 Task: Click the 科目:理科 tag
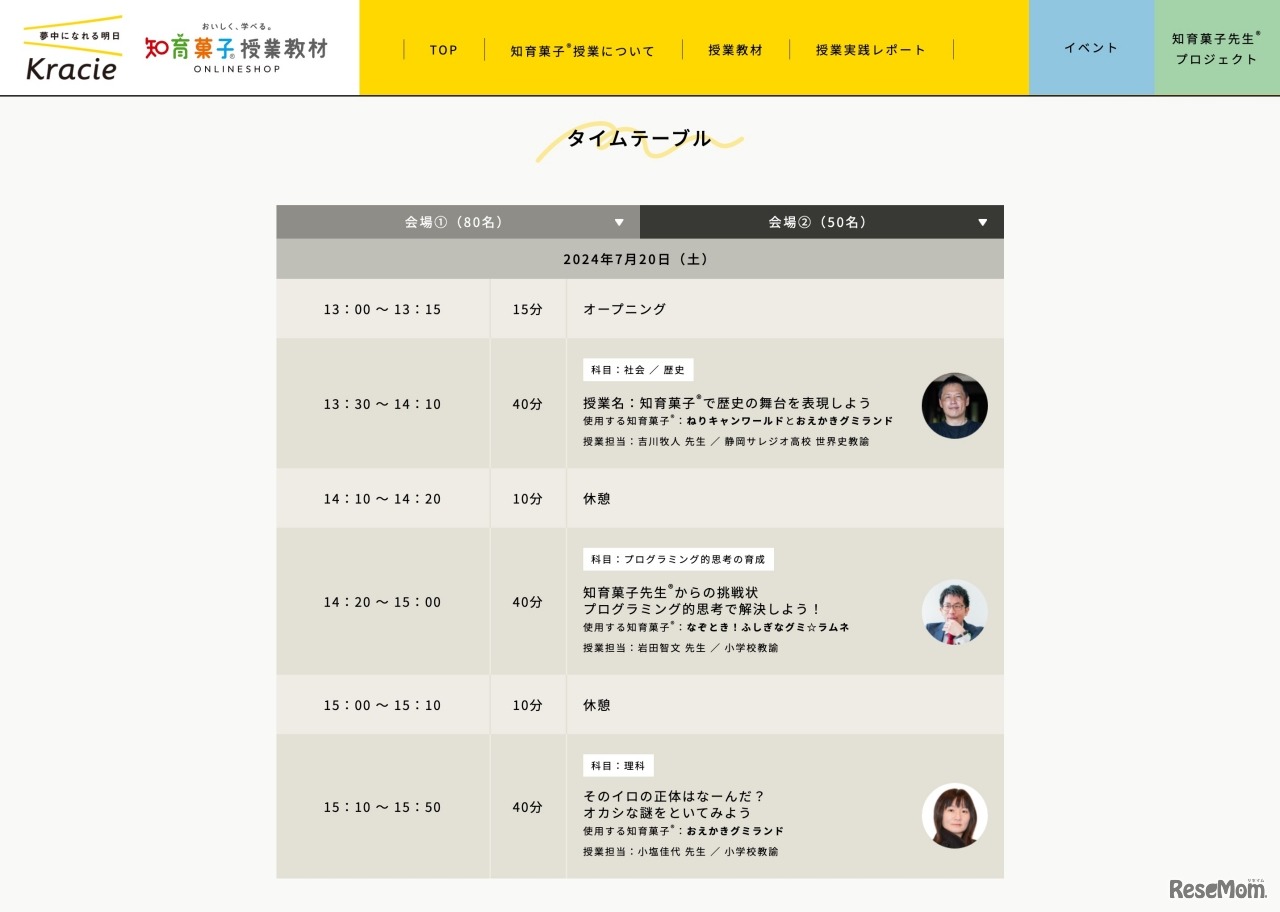618,766
